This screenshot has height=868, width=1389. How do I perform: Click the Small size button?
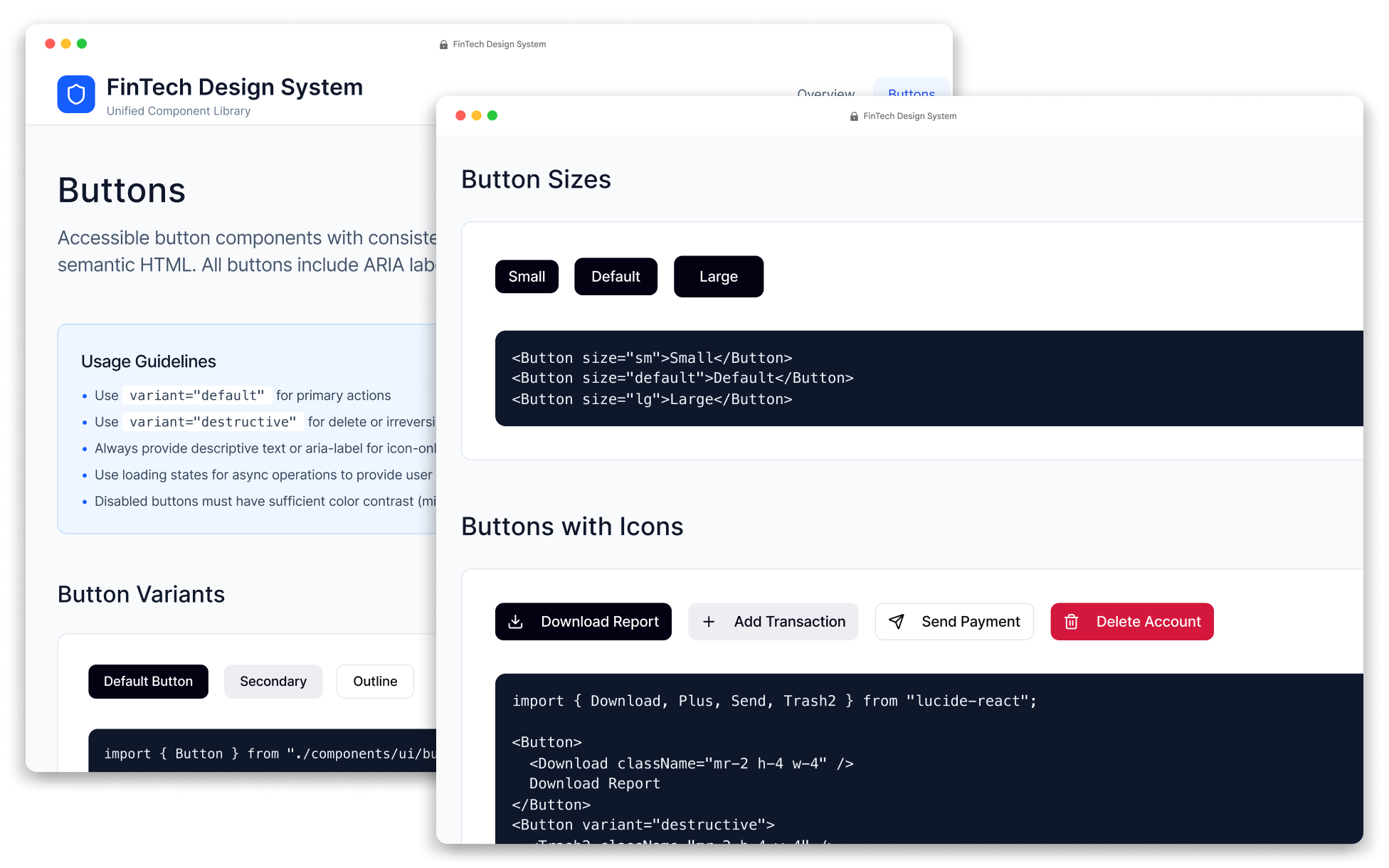coord(527,277)
